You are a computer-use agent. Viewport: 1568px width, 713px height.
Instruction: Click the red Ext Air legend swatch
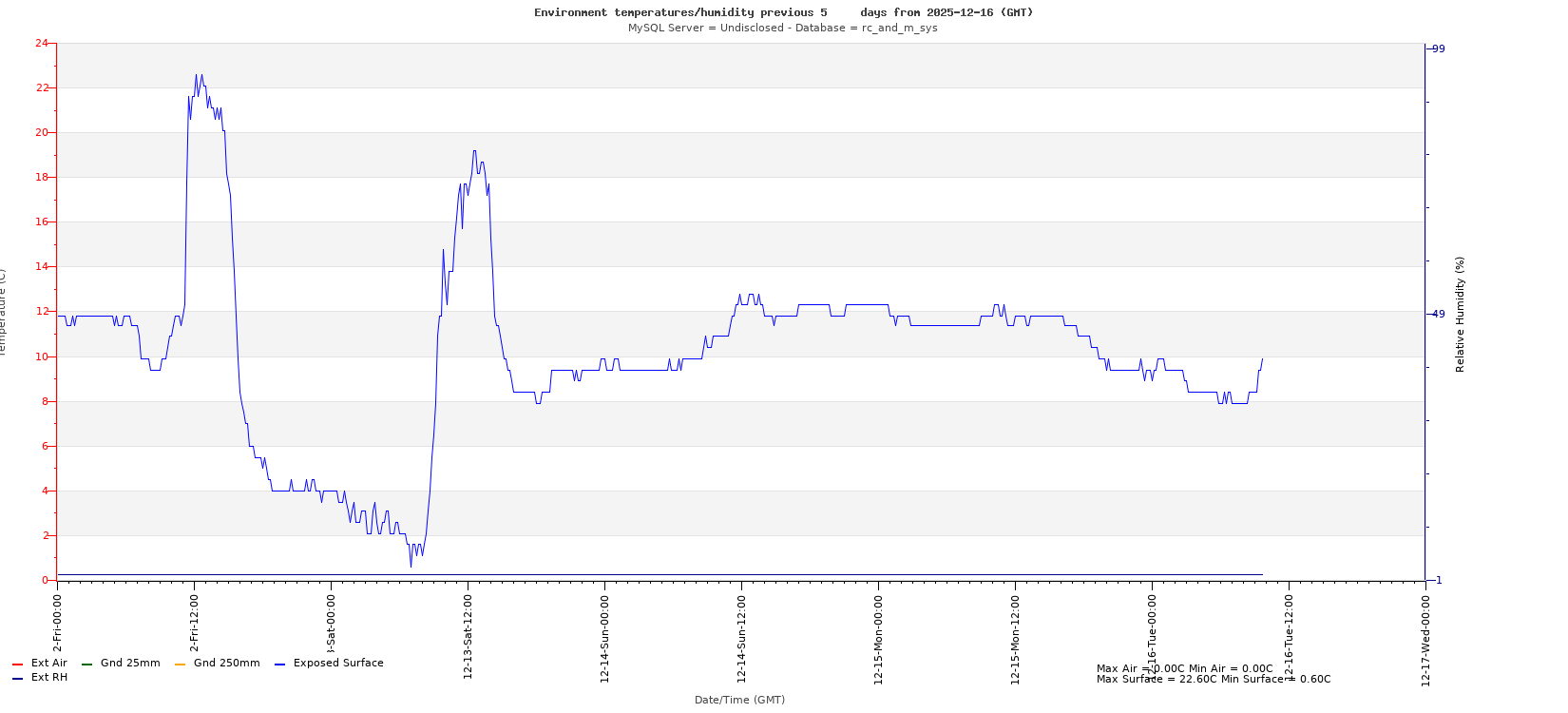click(x=17, y=665)
